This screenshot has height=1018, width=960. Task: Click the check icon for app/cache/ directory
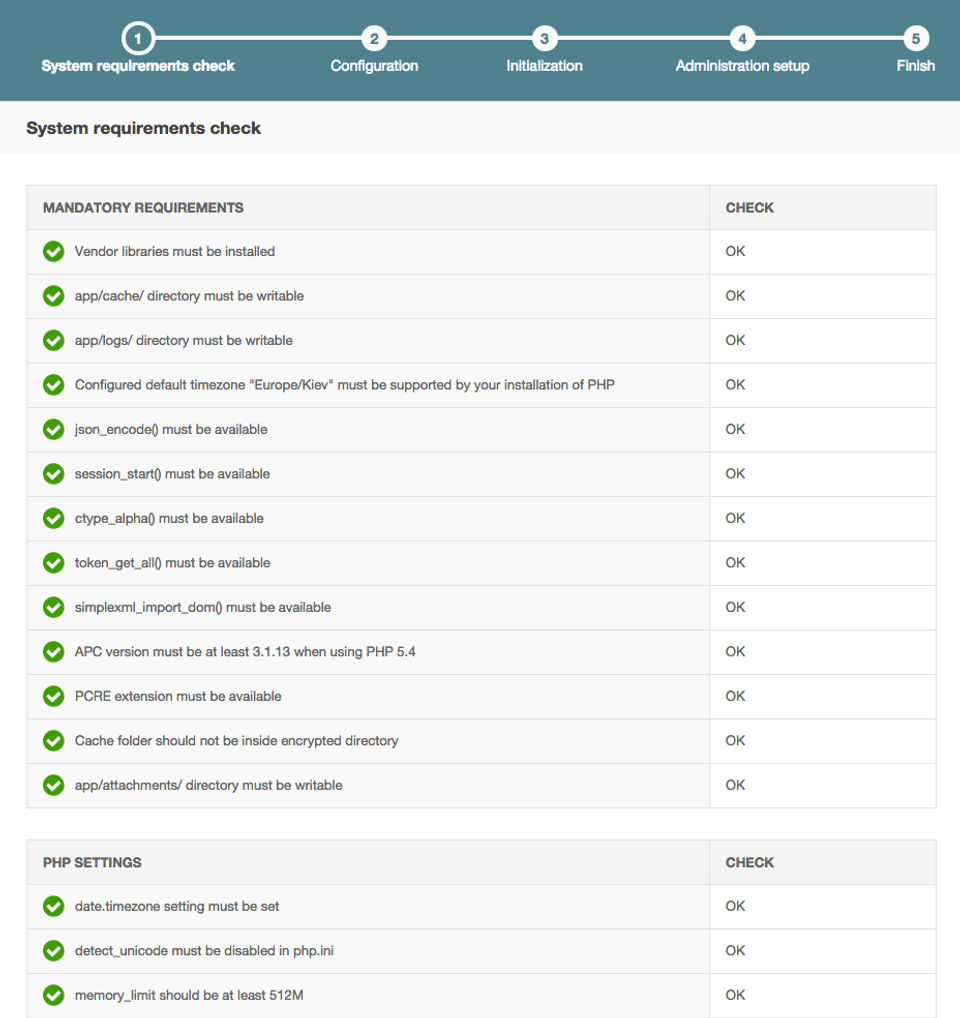[54, 296]
